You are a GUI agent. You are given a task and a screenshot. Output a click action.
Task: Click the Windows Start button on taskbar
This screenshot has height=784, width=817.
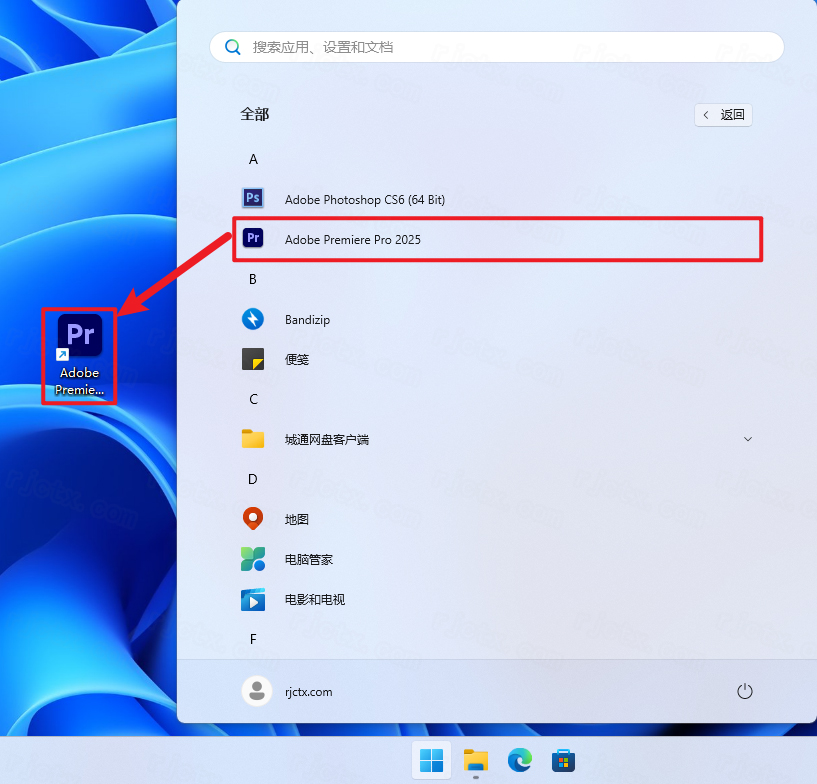tap(432, 761)
